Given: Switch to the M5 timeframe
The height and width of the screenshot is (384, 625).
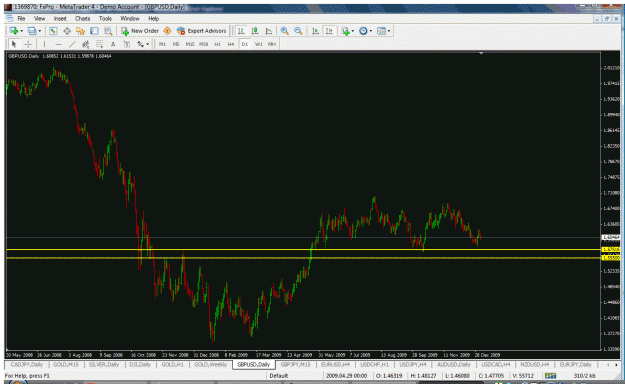Looking at the screenshot, I should pos(176,44).
